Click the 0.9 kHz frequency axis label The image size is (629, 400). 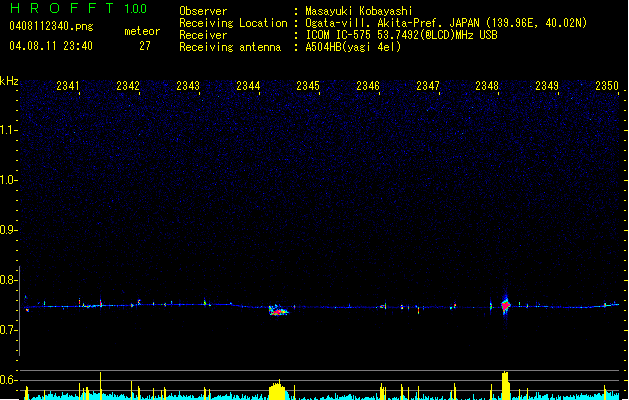8,230
